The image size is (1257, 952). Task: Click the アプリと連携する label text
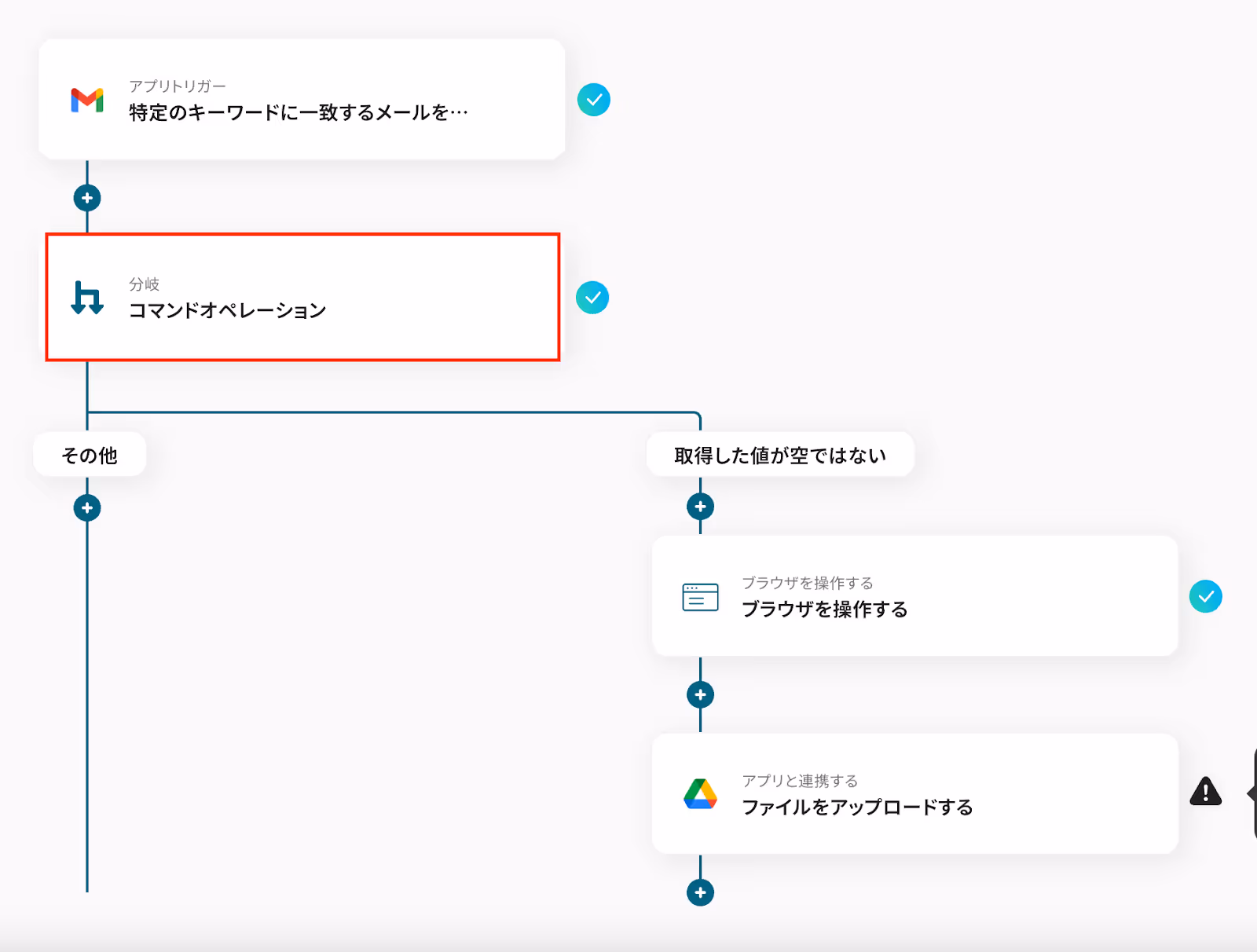pyautogui.click(x=800, y=780)
